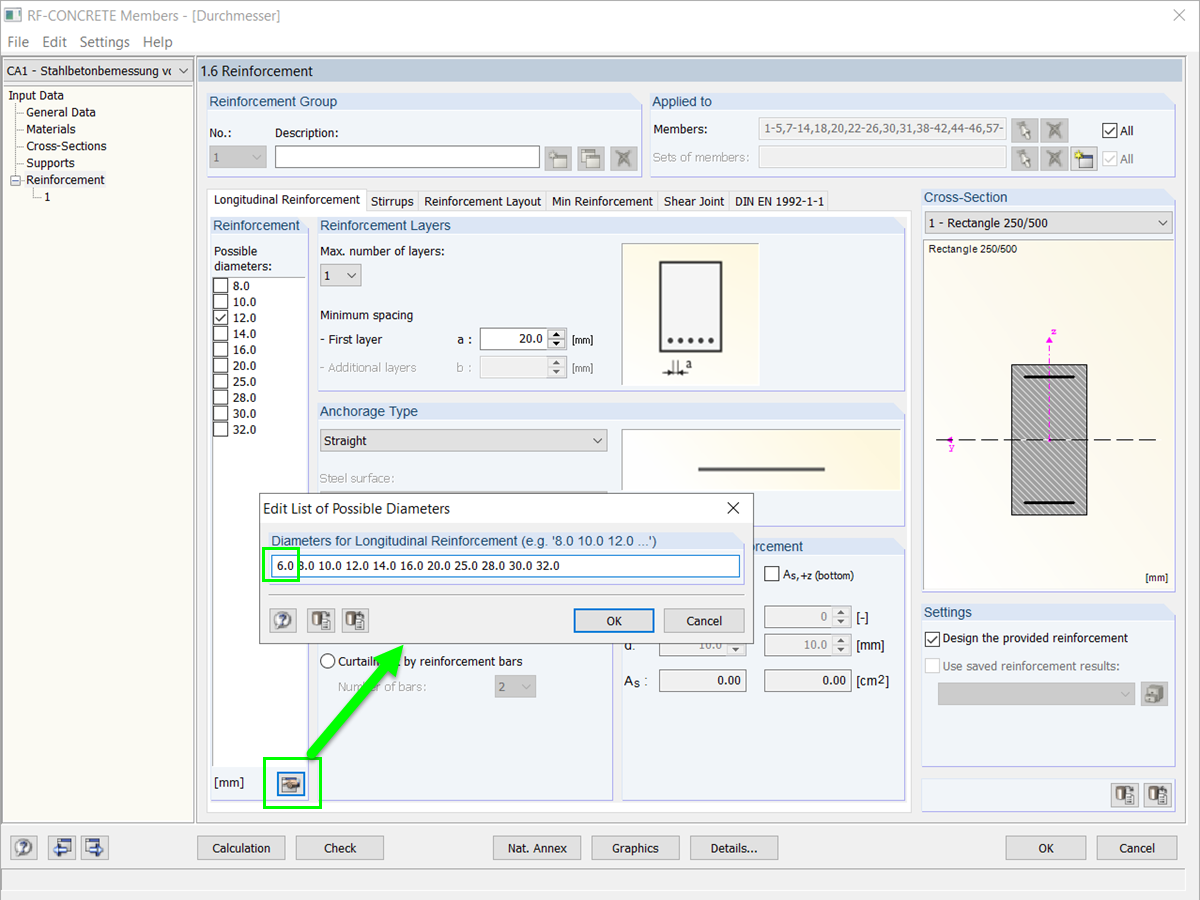Click the pick sets of members icon
The image size is (1200, 900).
tap(1023, 158)
